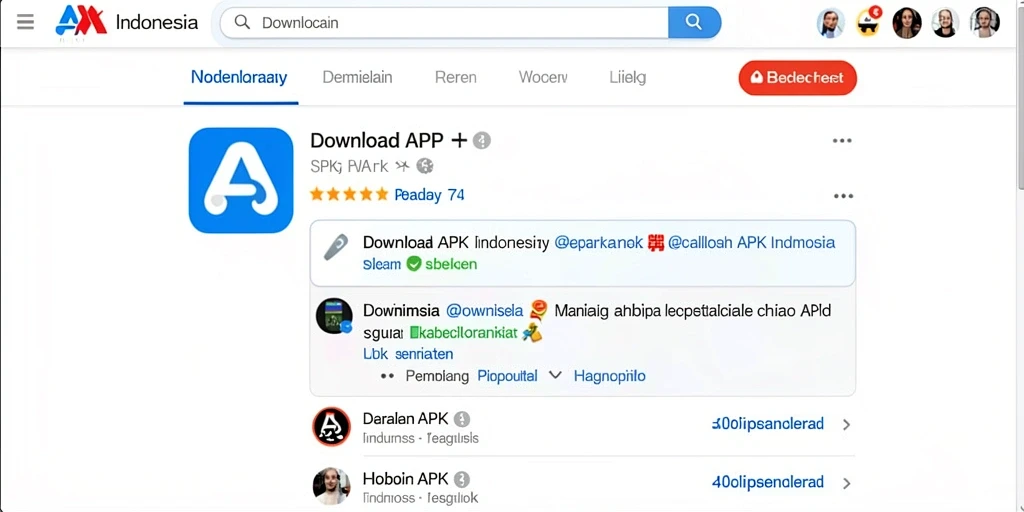Screen dimensions: 1024x512
Task: Open the Lbk senriaten link
Action: [x=408, y=354]
